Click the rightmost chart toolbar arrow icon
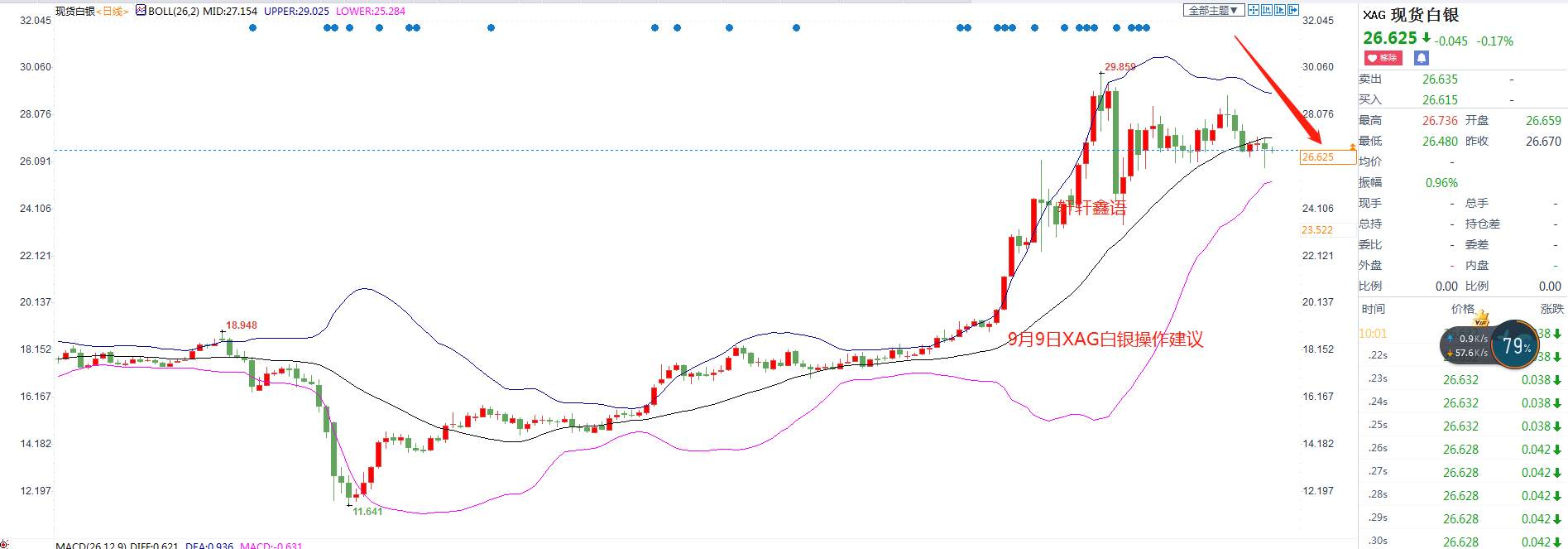 pyautogui.click(x=1293, y=10)
